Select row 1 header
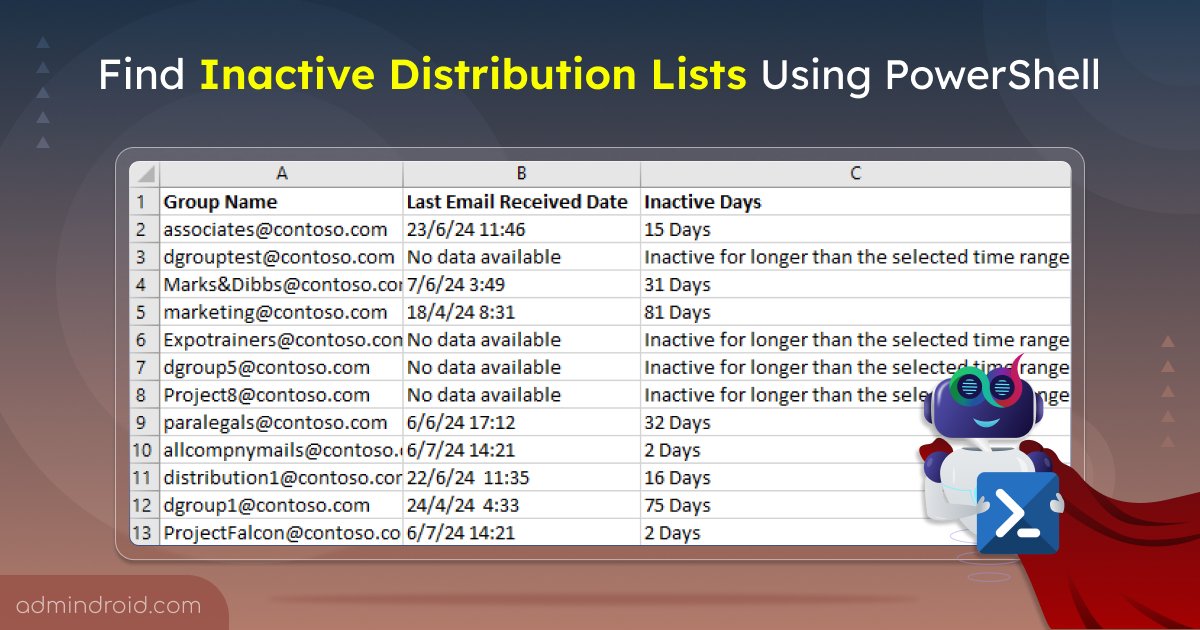1200x630 pixels. pyautogui.click(x=144, y=201)
